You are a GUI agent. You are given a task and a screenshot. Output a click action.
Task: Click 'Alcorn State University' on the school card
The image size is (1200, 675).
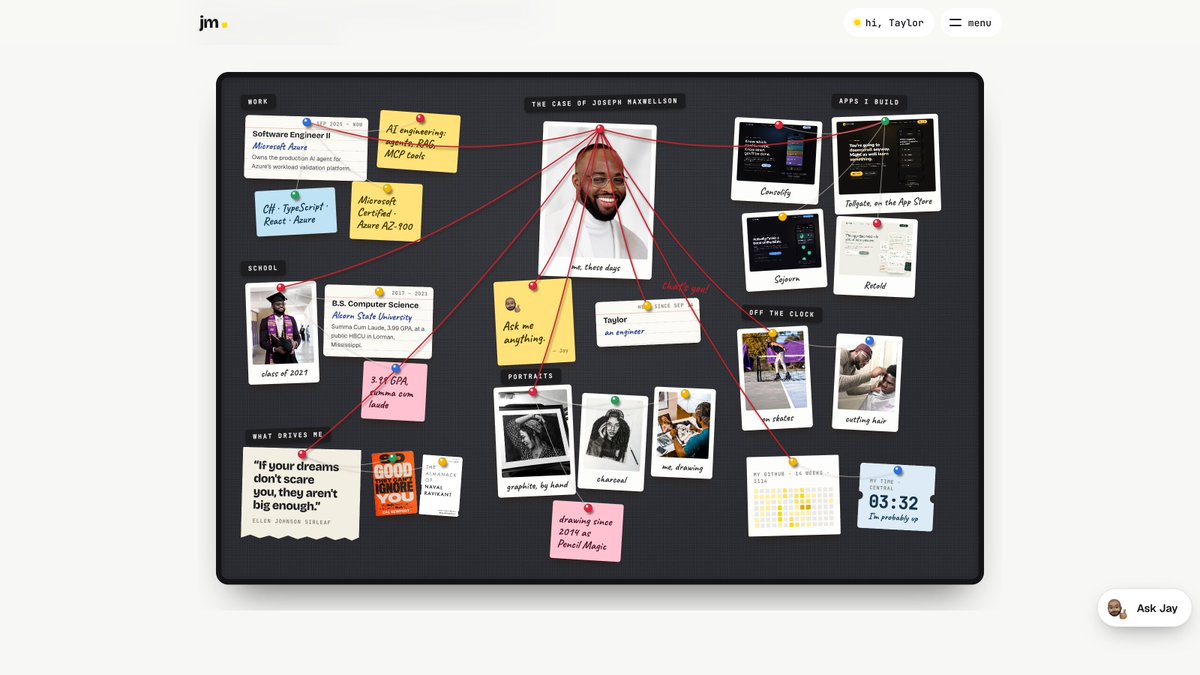tap(372, 316)
